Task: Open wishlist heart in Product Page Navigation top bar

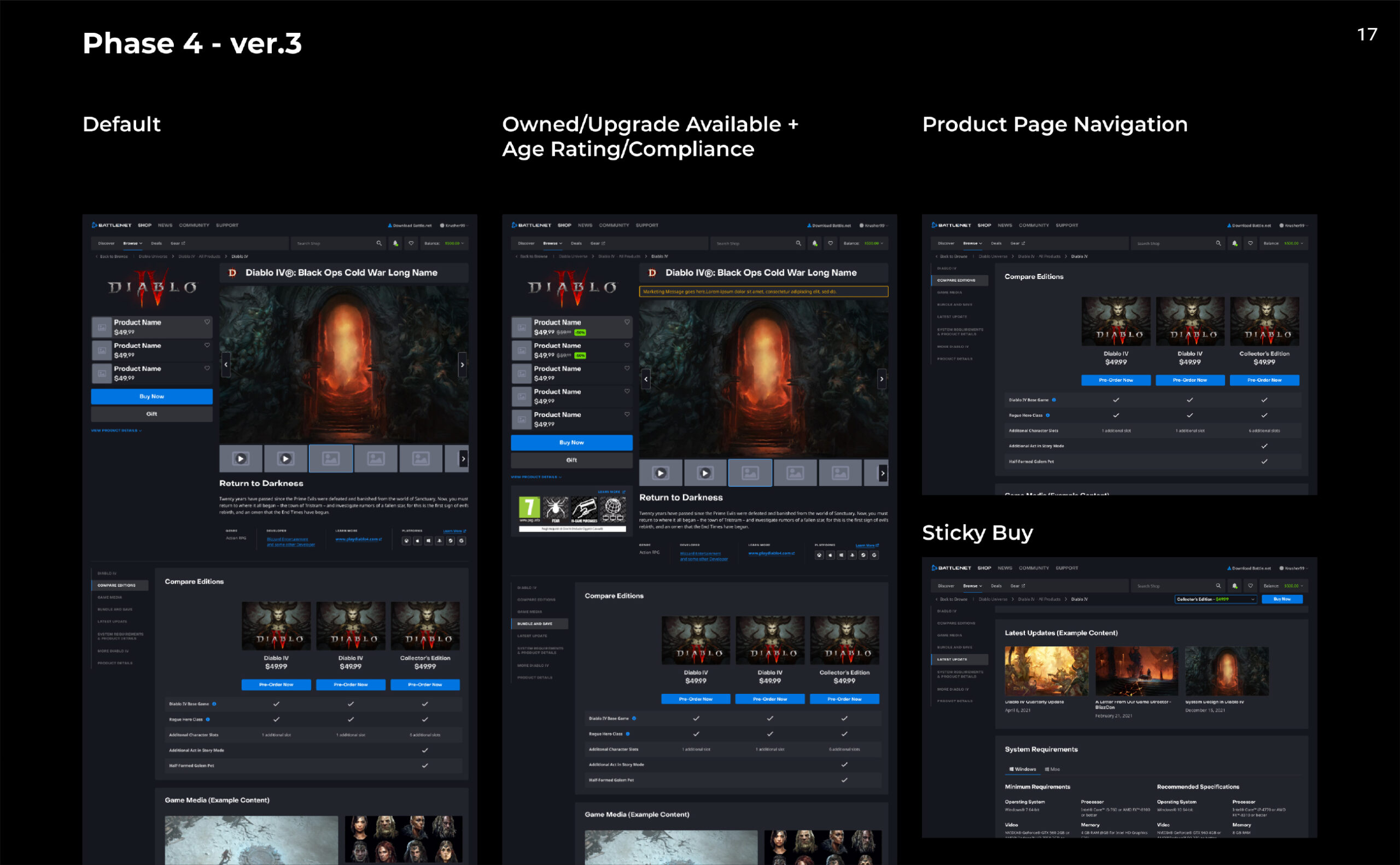Action: 1250,243
